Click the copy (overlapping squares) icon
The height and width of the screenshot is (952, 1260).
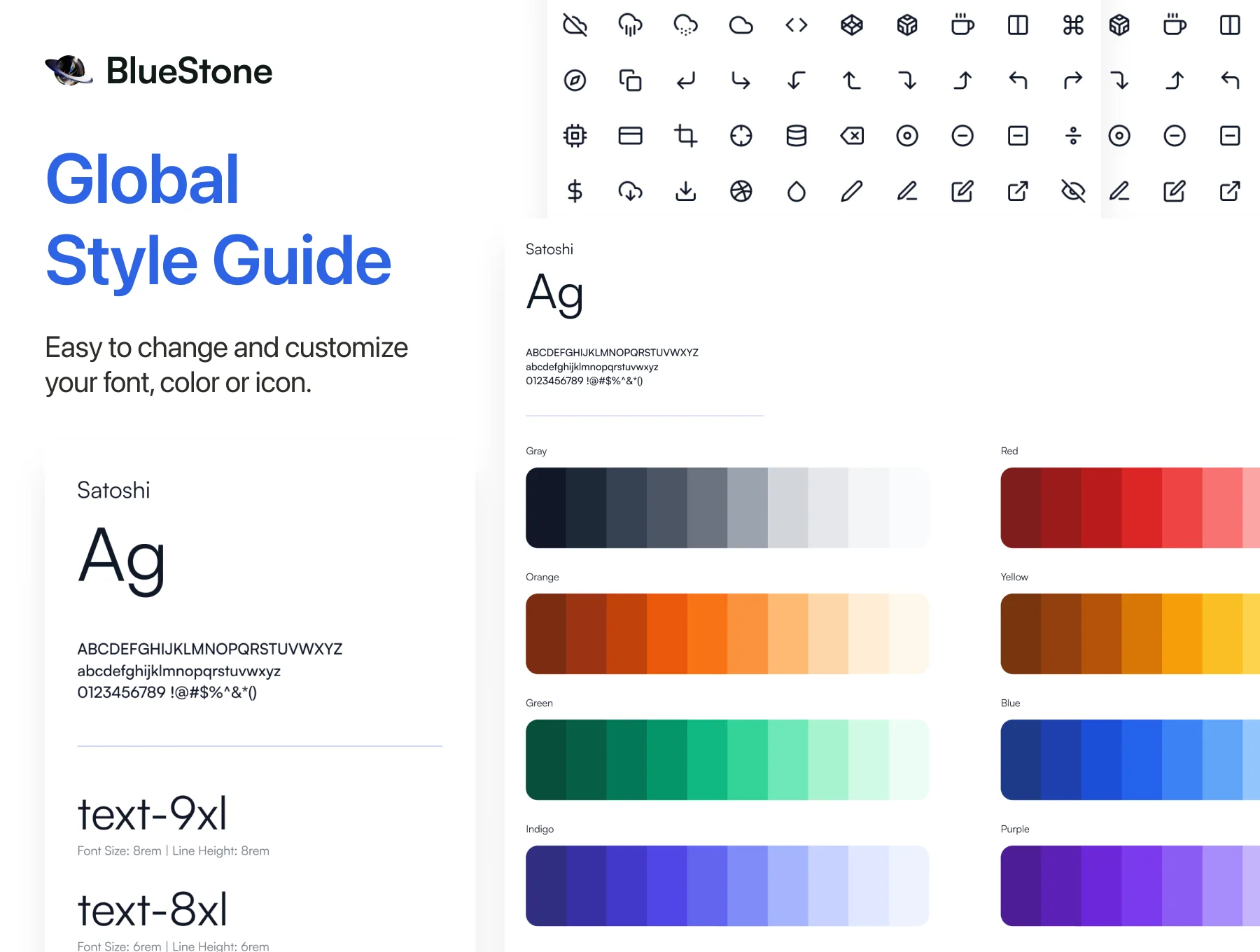click(630, 80)
